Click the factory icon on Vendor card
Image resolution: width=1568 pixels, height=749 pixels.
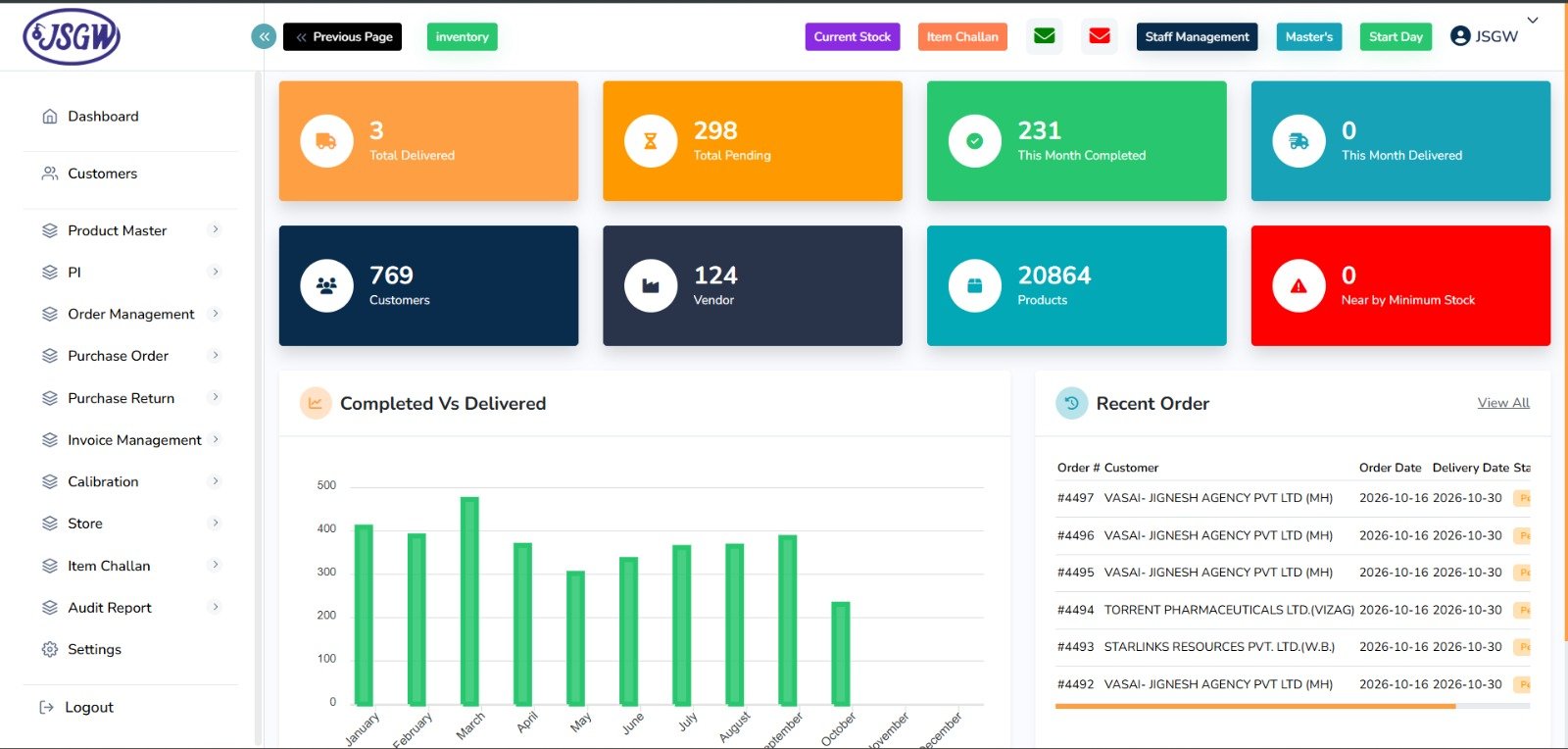coord(651,285)
